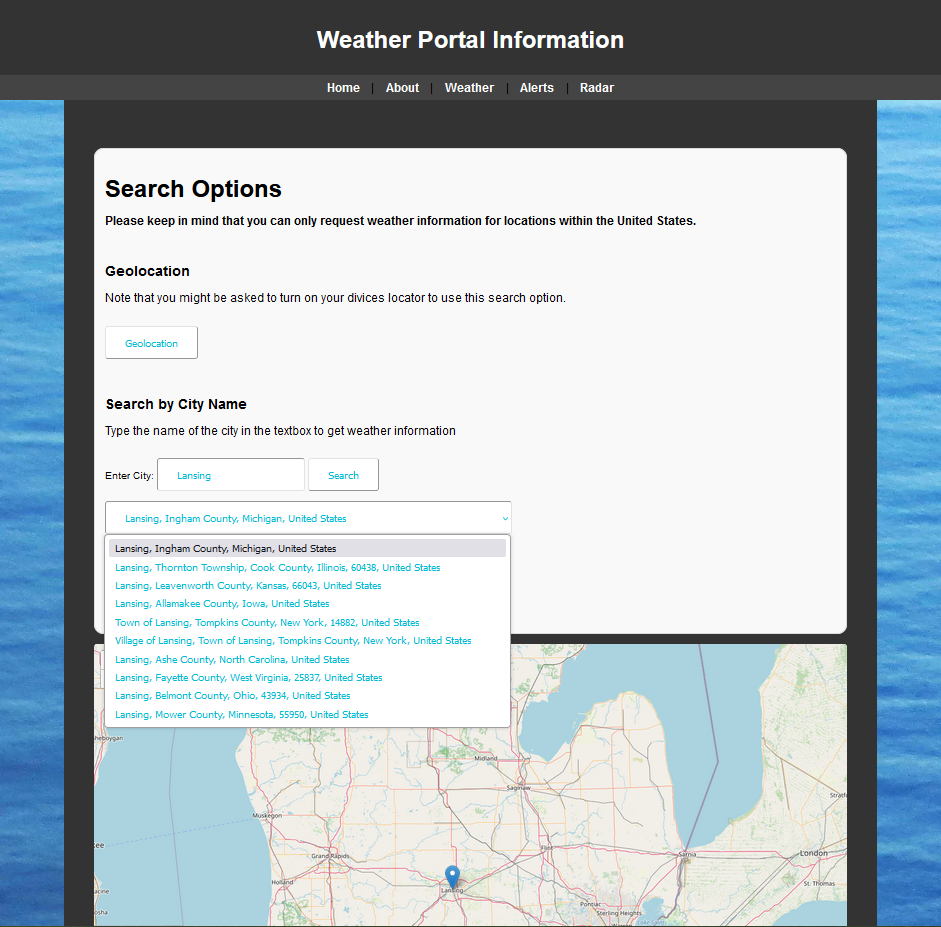Image resolution: width=941 pixels, height=927 pixels.
Task: Choose Village of Lansing, New York option
Action: (293, 641)
